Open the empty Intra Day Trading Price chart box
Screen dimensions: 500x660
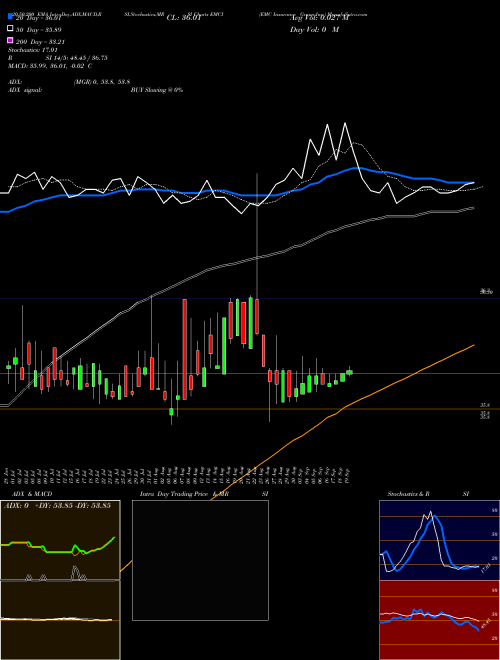[x=200, y=560]
